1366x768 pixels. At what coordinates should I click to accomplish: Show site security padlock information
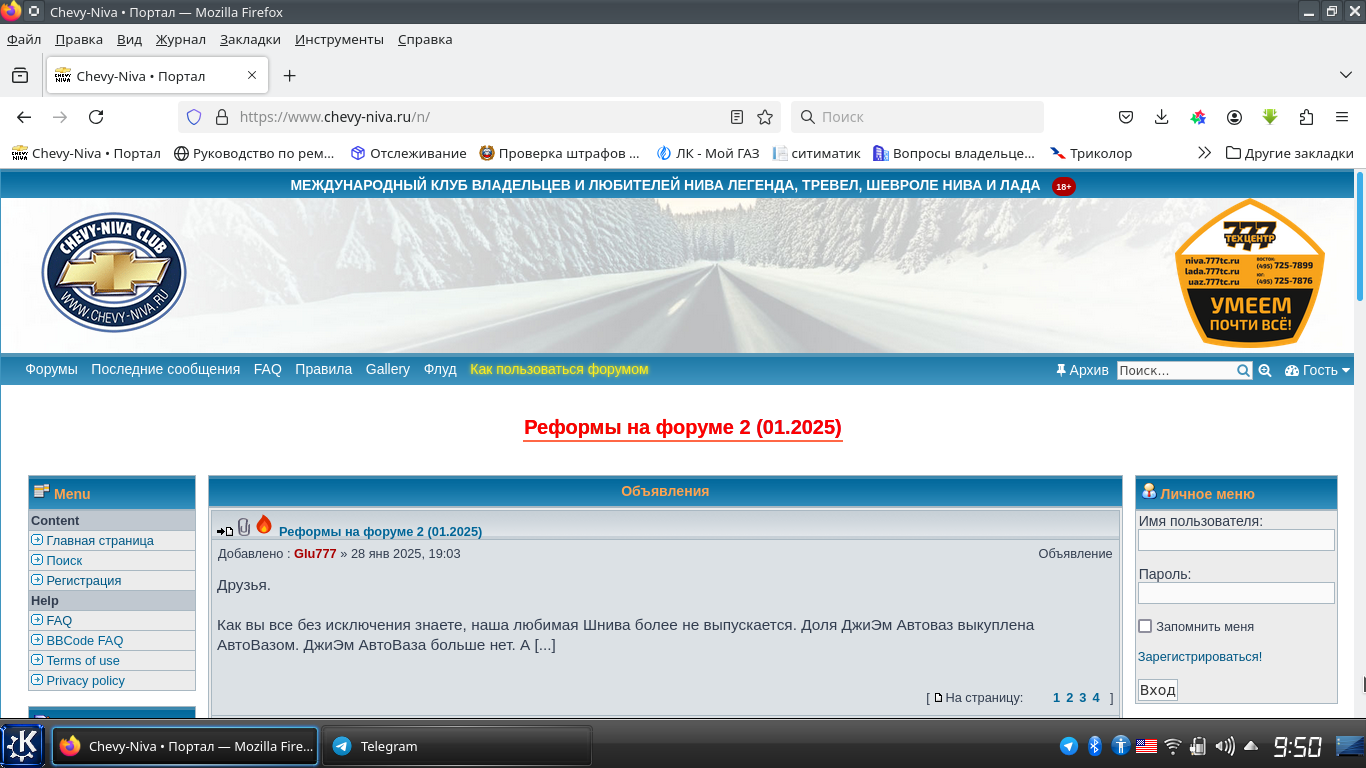(x=222, y=117)
